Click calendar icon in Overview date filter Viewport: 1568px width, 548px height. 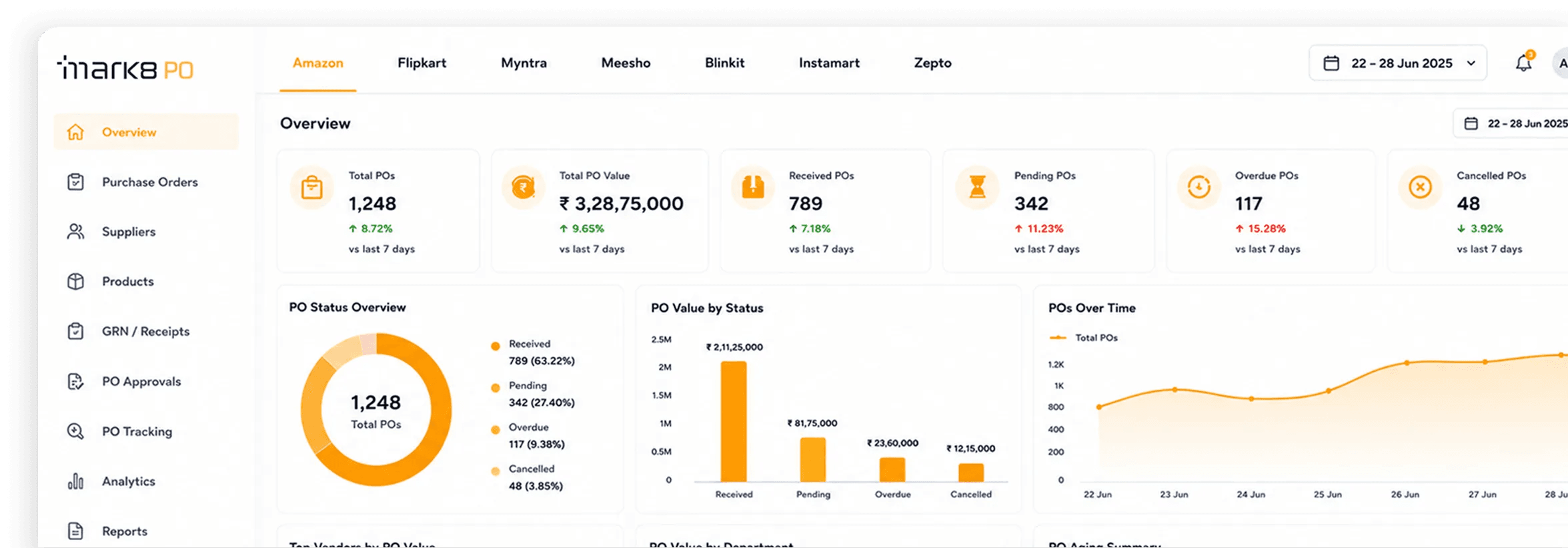coord(1471,123)
